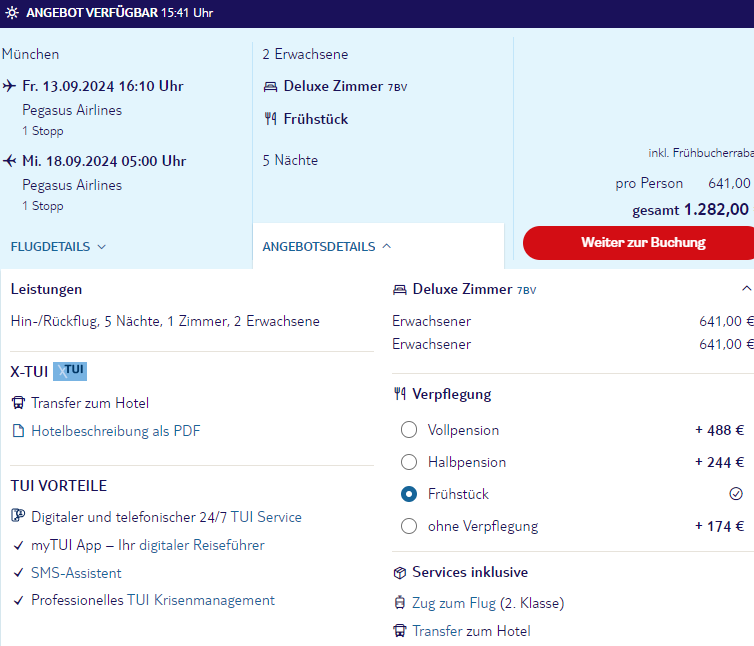754x646 pixels.
Task: Click the bed icon next to Deluxe Zimmer in summary
Action: (270, 87)
